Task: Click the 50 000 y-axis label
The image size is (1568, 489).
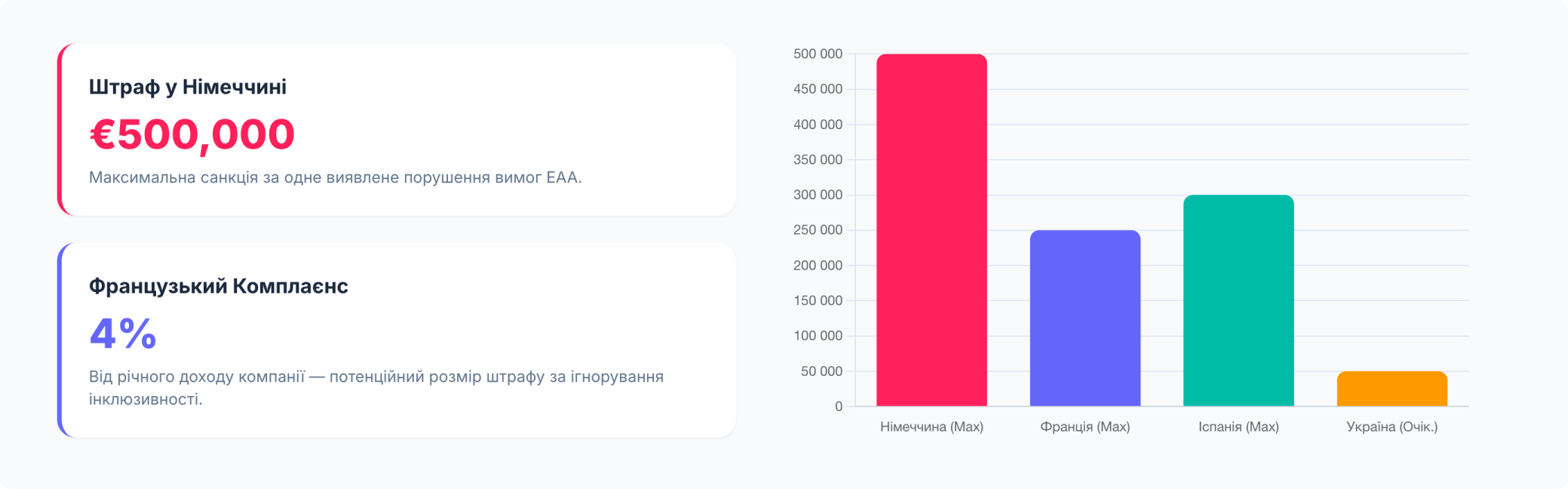Action: point(821,371)
